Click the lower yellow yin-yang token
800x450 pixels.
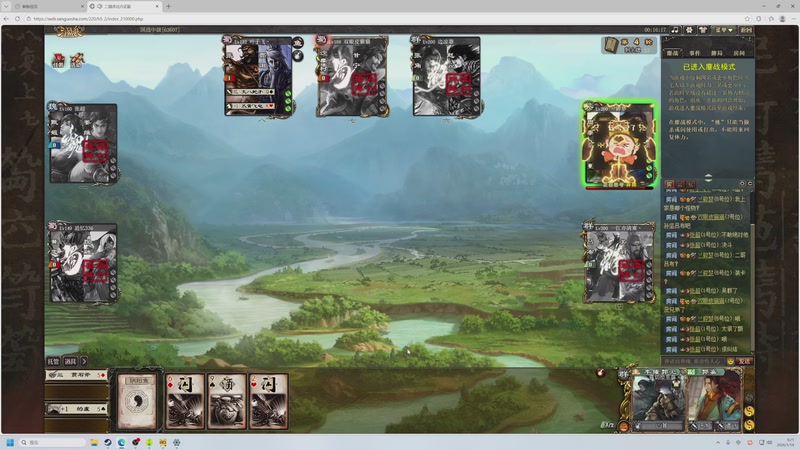coord(749,424)
